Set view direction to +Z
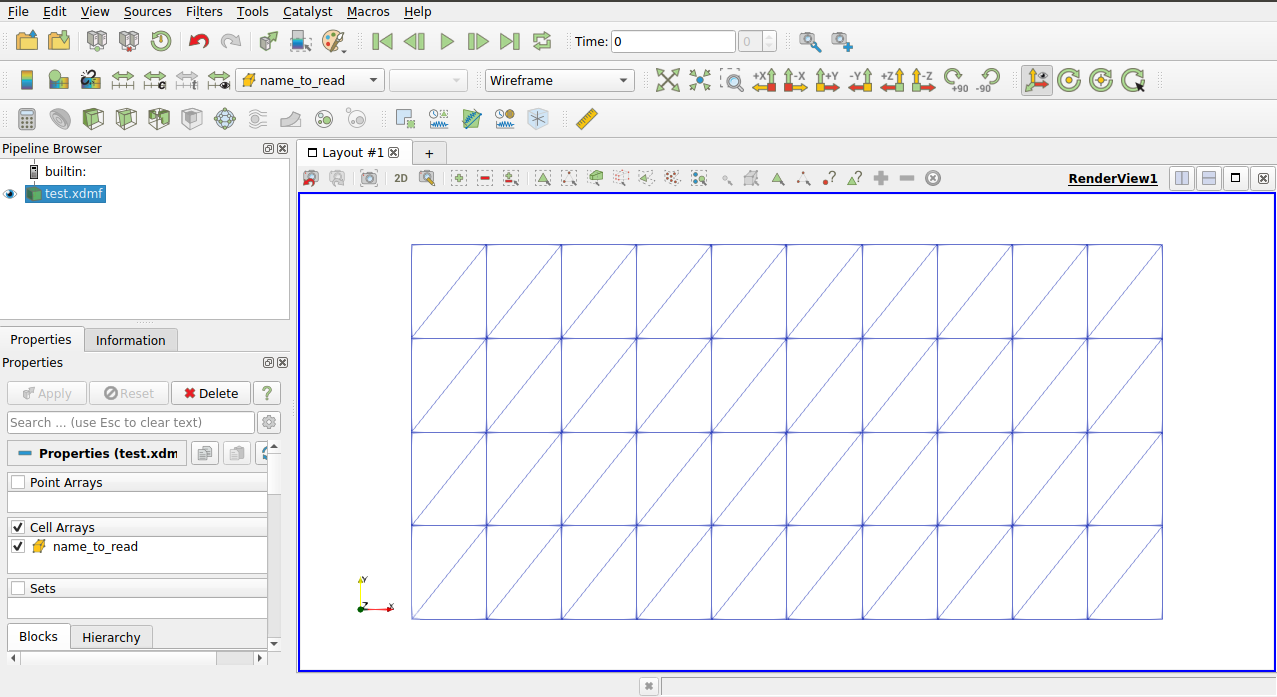 click(892, 80)
